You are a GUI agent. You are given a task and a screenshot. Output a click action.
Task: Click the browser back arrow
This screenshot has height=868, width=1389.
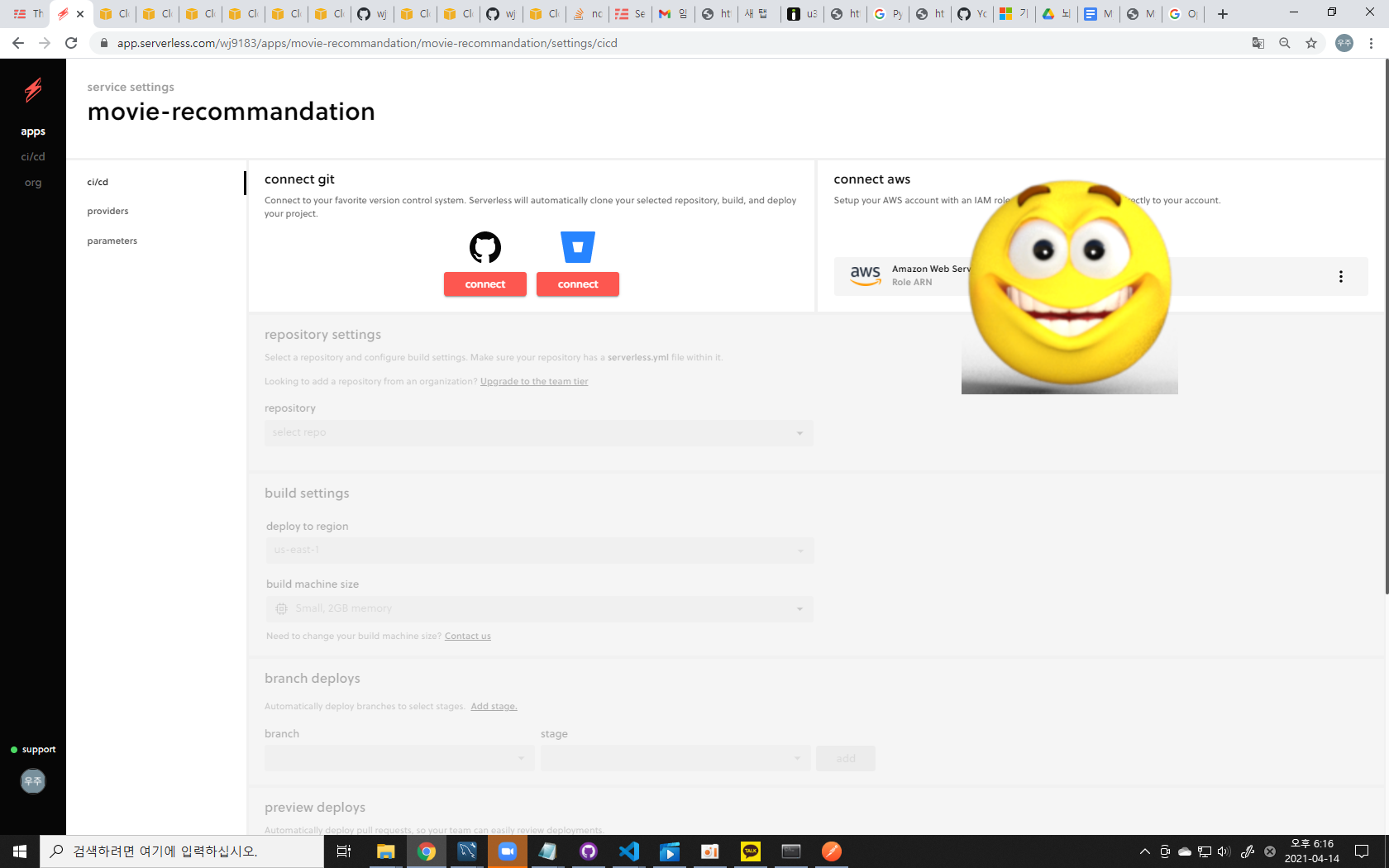click(x=18, y=43)
